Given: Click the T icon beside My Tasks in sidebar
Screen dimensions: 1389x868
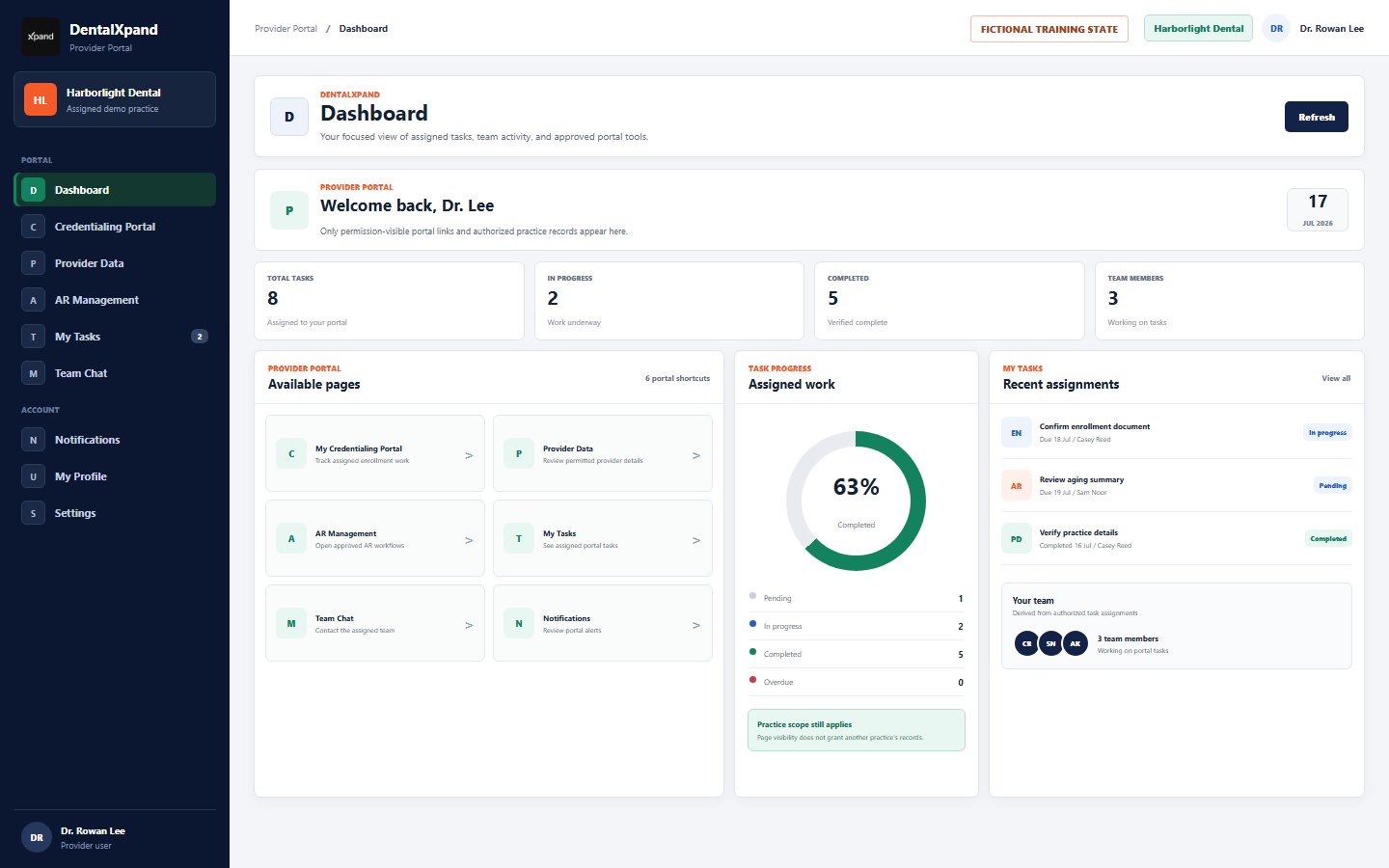Looking at the screenshot, I should [x=33, y=337].
